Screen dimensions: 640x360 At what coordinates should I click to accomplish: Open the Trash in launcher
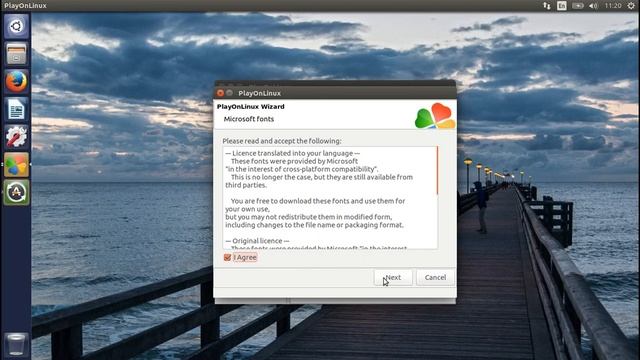(16, 344)
